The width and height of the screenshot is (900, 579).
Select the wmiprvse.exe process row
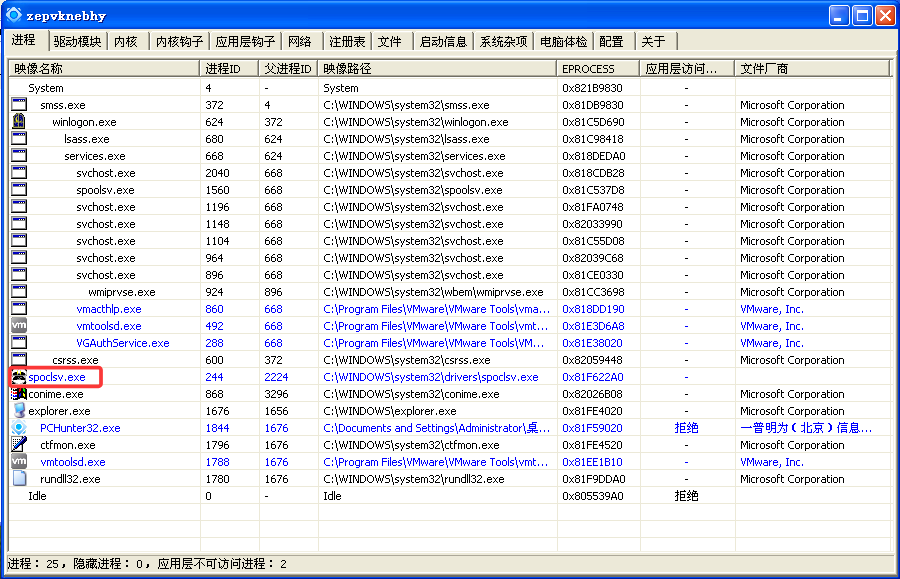(121, 292)
